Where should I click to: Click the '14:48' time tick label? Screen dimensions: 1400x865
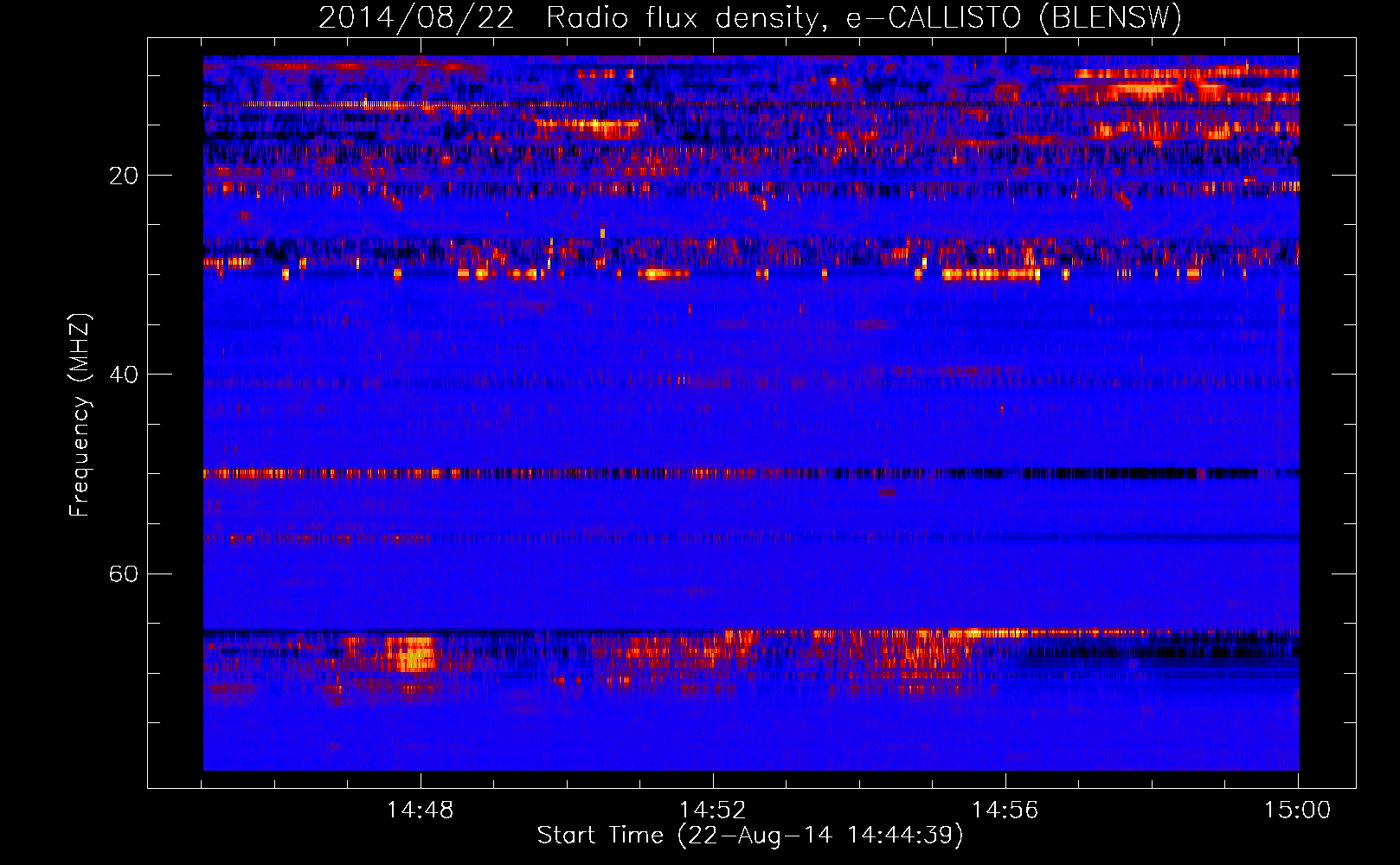tap(420, 811)
